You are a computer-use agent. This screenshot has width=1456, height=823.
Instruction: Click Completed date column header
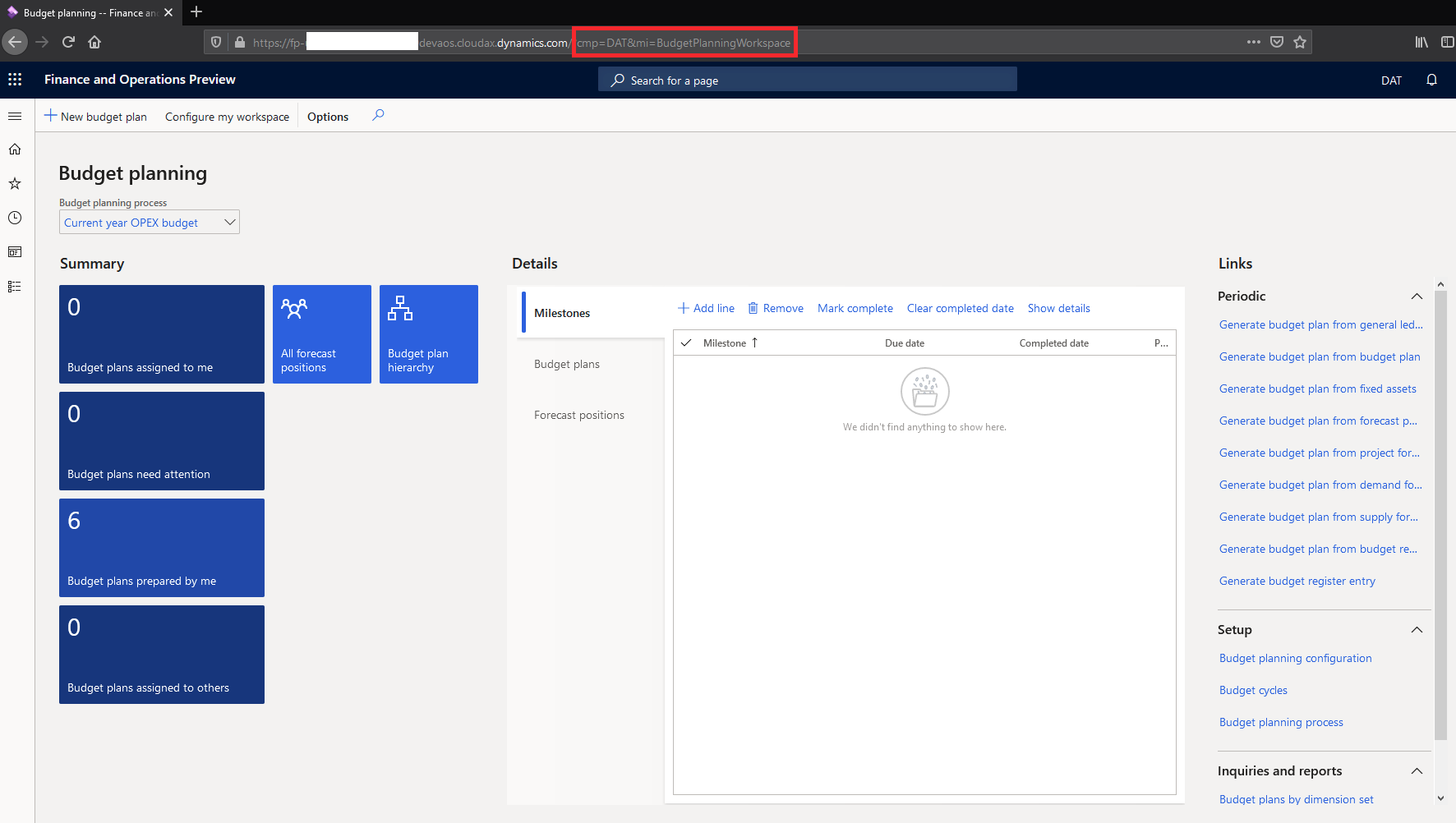tap(1054, 343)
